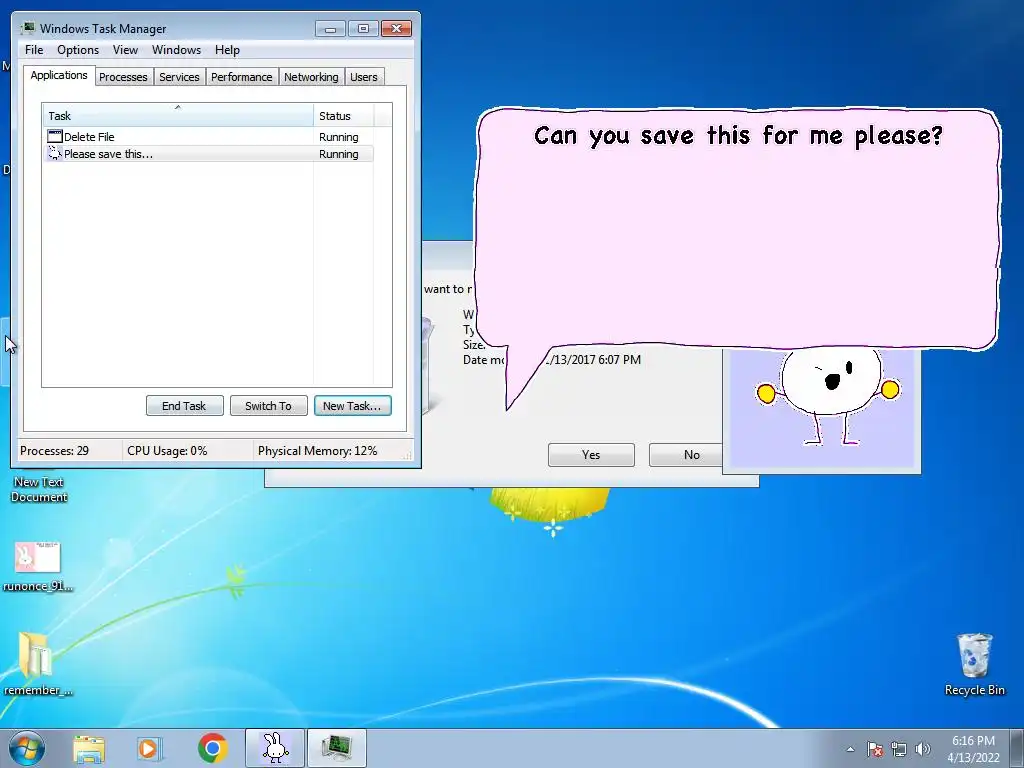Click the pink speech bubble asking to save
This screenshot has height=768, width=1024.
tap(738, 229)
